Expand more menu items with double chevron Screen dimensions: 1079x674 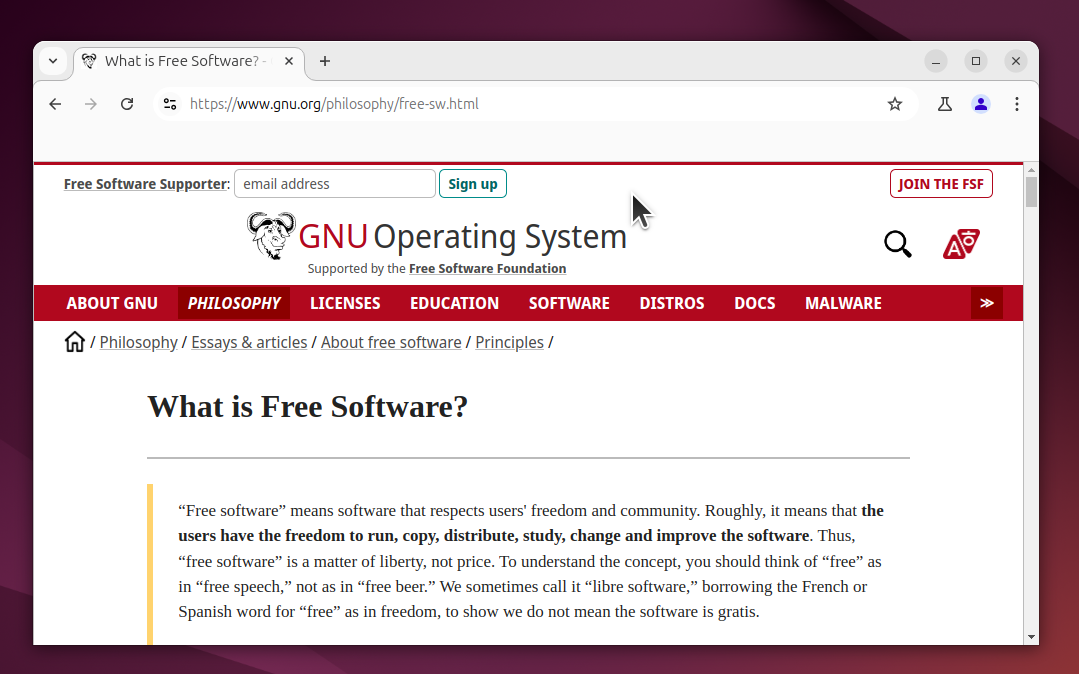(x=987, y=303)
